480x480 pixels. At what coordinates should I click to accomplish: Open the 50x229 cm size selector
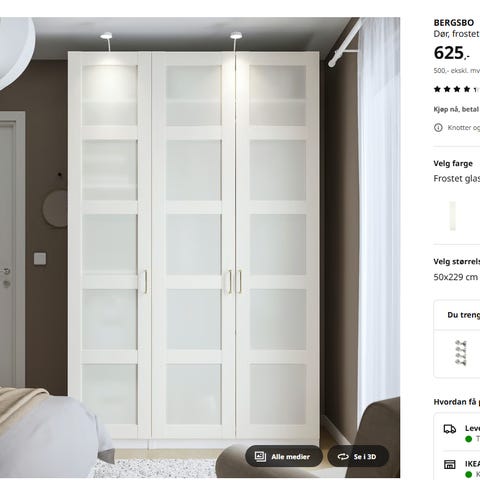pos(456,277)
